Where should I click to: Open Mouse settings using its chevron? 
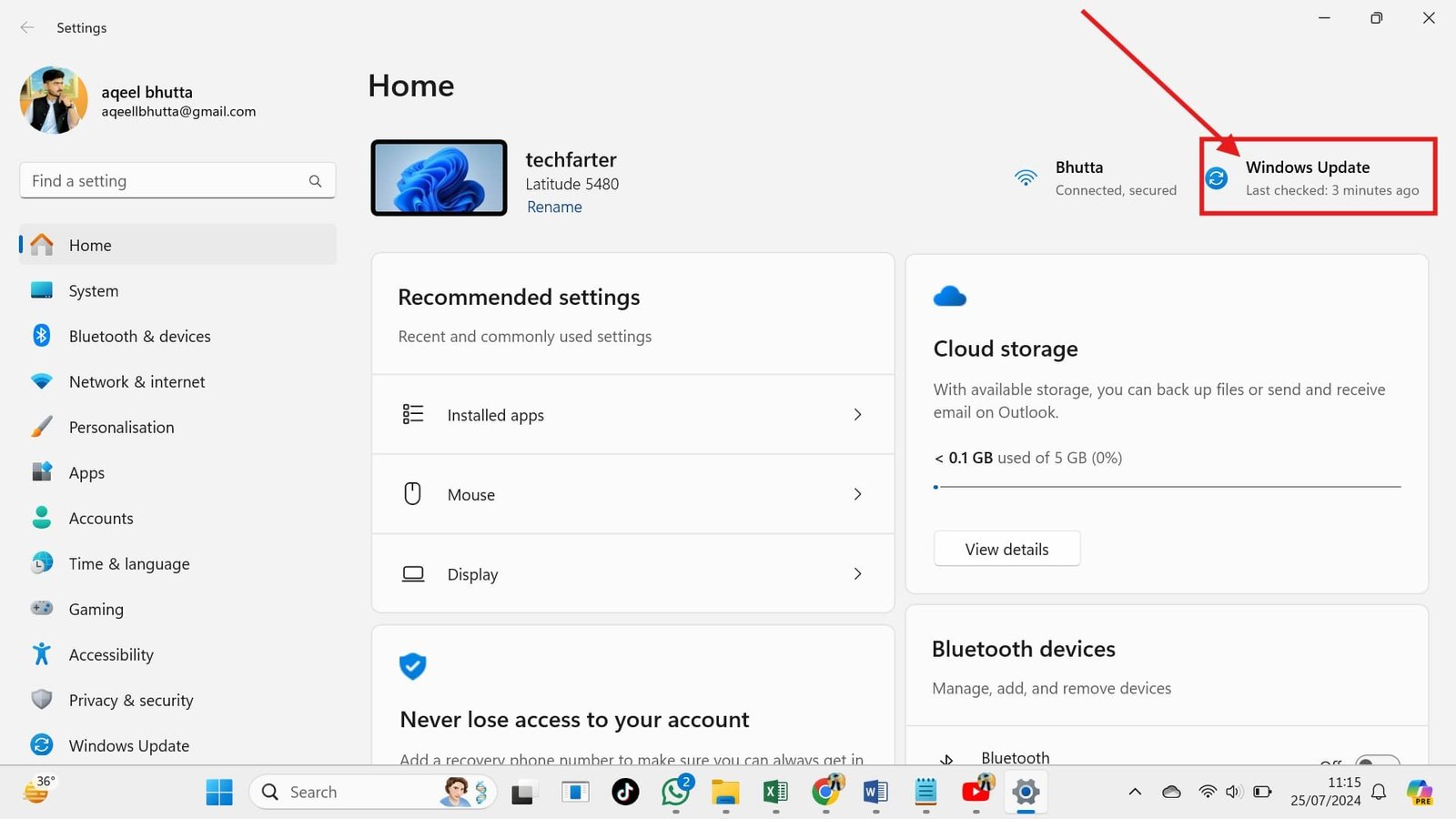[857, 494]
